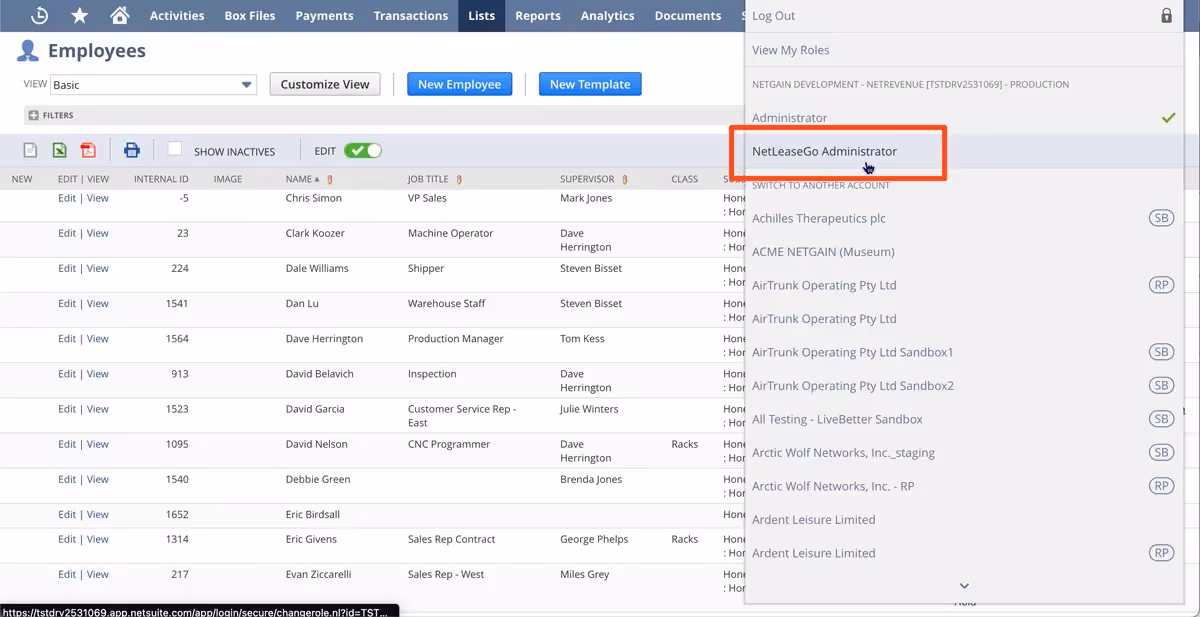Open the Analytics menu

coord(607,15)
